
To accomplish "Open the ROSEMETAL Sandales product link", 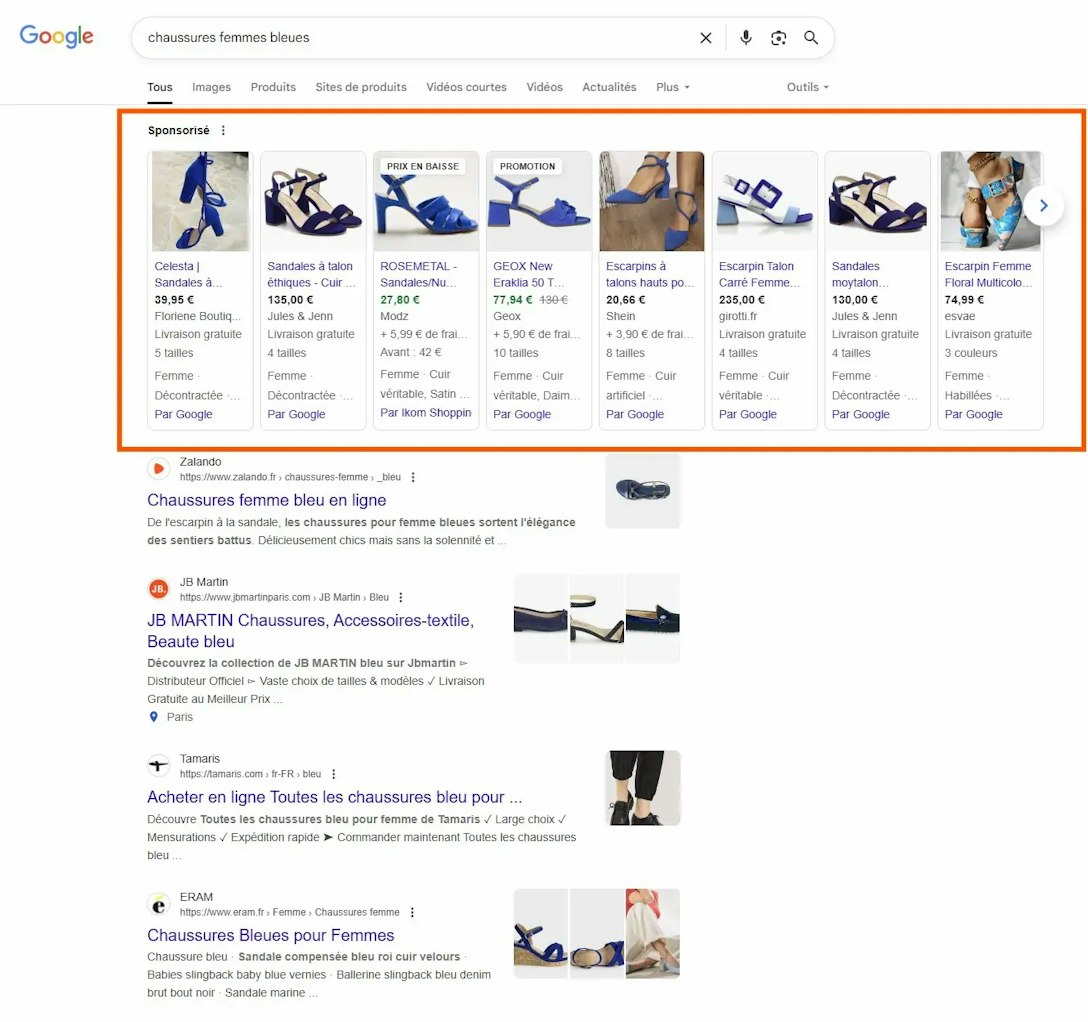I will (418, 274).
